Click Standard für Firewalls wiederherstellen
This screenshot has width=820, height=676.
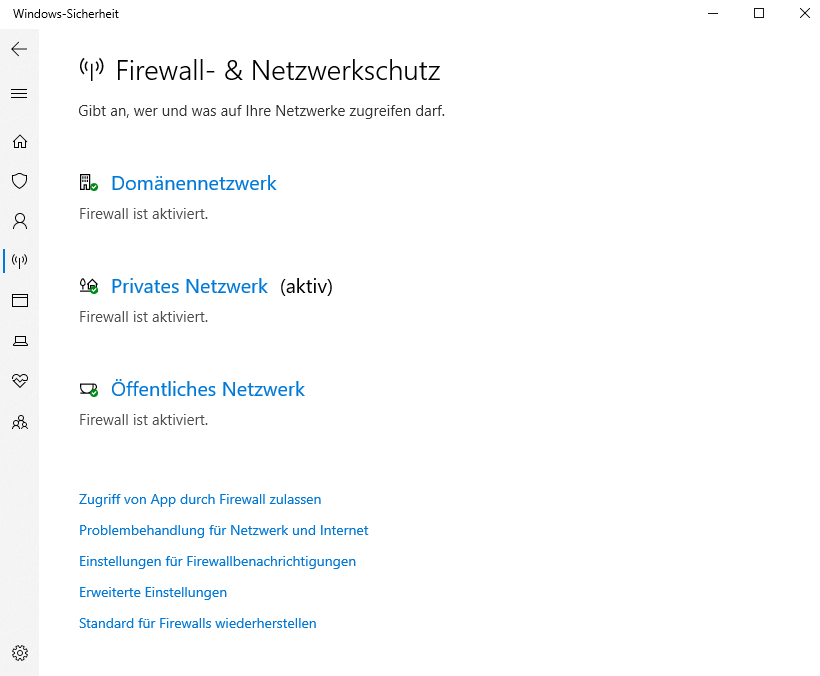(197, 623)
